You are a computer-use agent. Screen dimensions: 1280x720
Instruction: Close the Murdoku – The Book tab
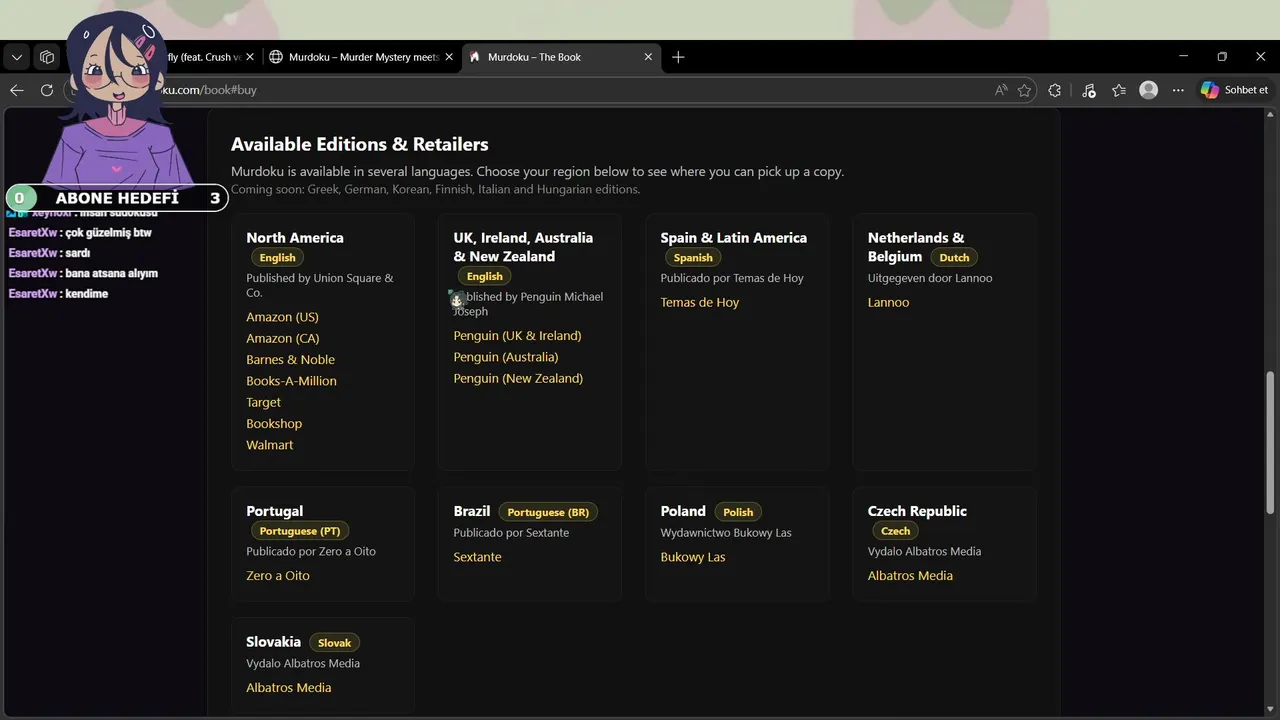coord(648,57)
